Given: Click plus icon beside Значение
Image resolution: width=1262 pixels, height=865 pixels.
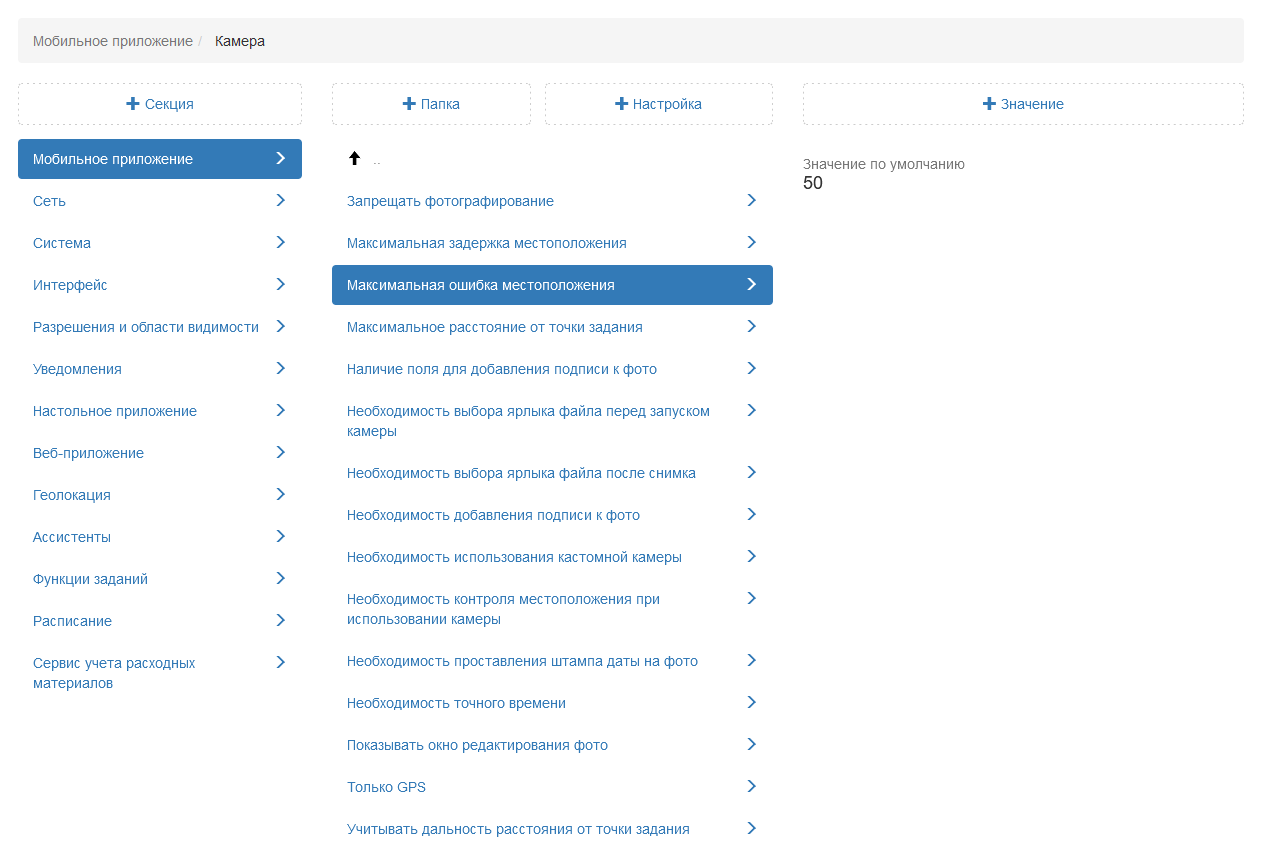Looking at the screenshot, I should [989, 104].
